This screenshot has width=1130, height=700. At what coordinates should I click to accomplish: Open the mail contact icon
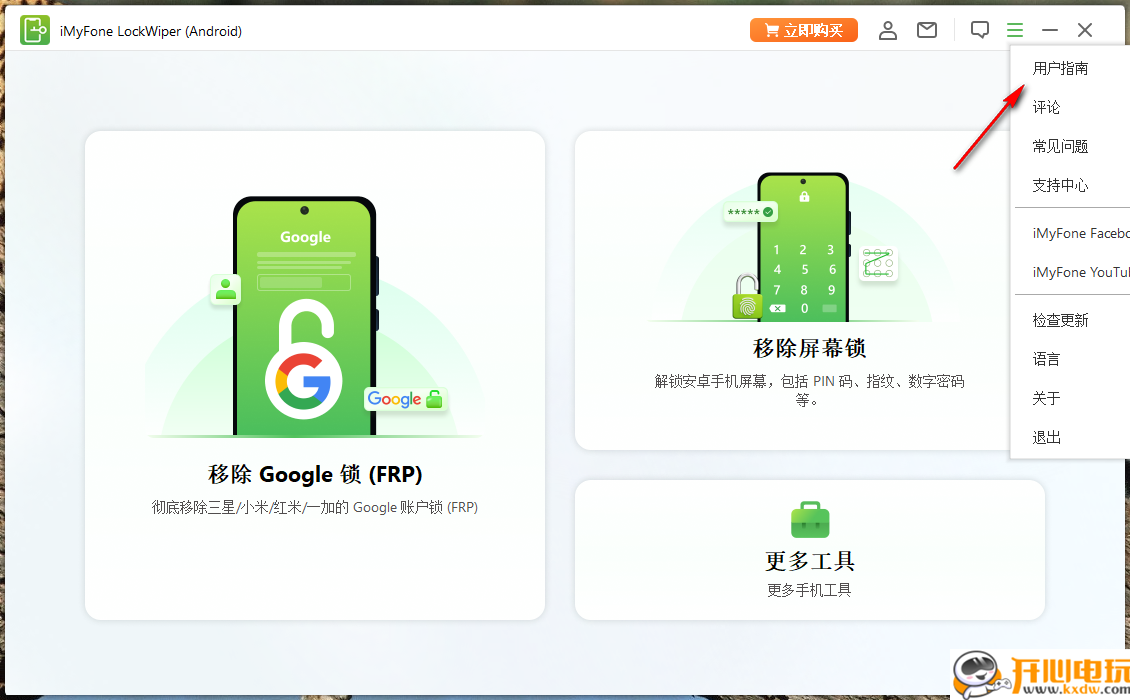(927, 30)
